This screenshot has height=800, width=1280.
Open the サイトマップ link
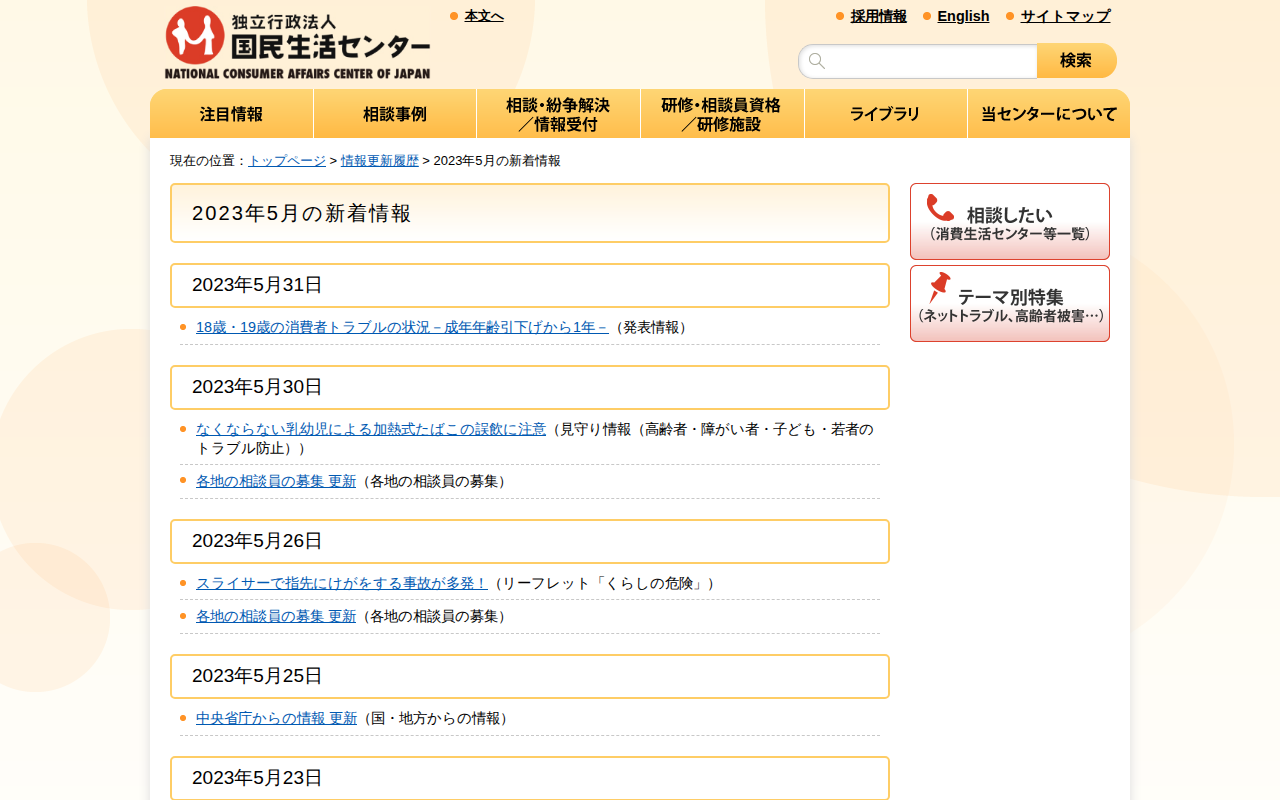coord(1066,16)
